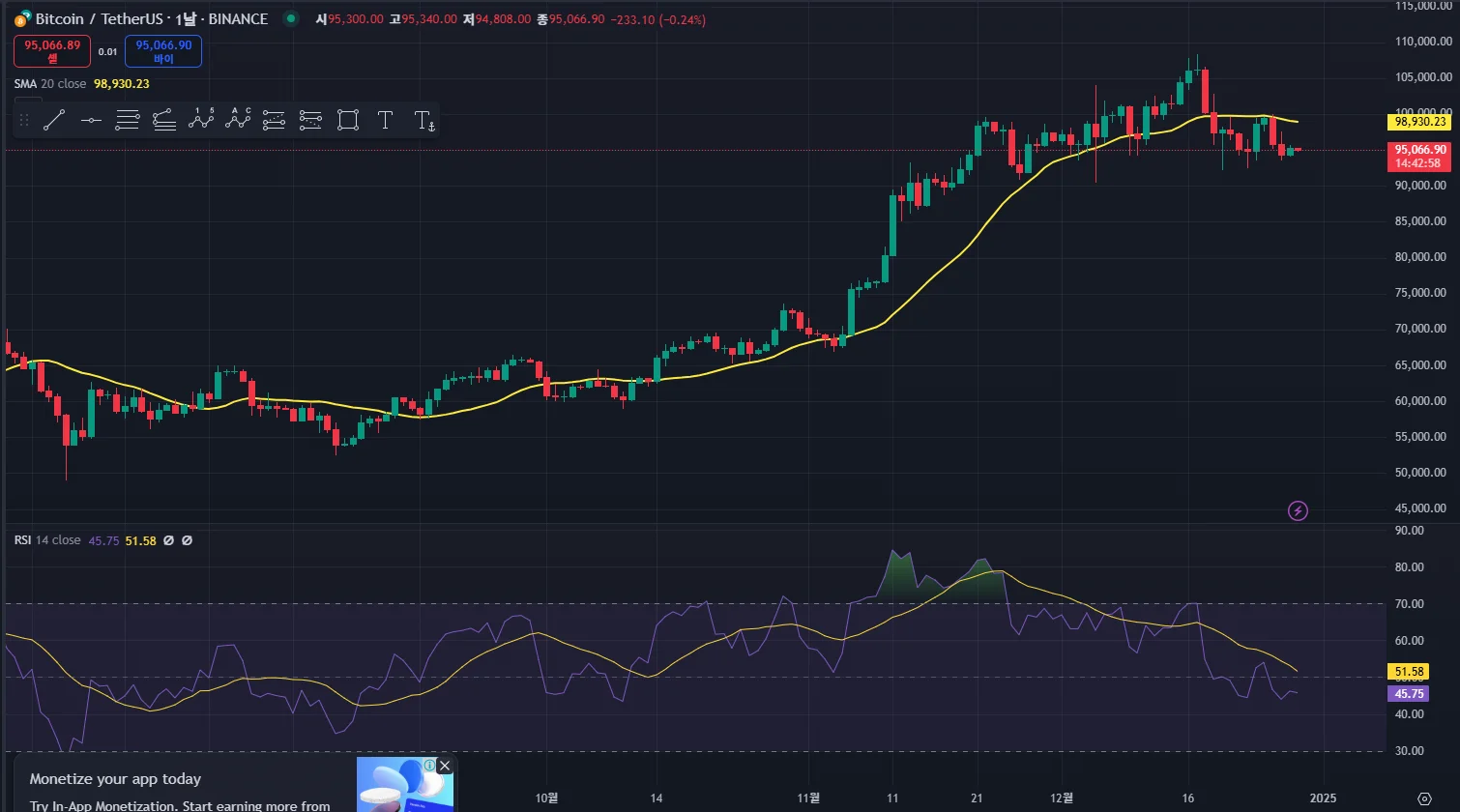The height and width of the screenshot is (812, 1460).
Task: Click the green market status dot
Action: point(291,19)
